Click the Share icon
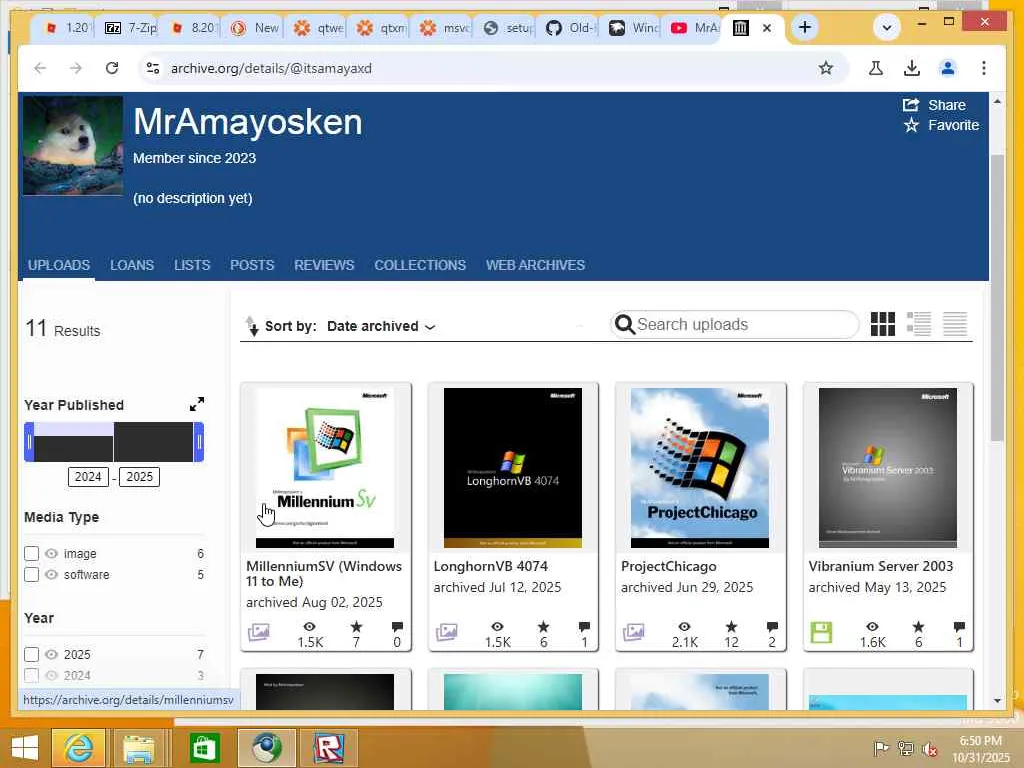 pyautogui.click(x=911, y=104)
